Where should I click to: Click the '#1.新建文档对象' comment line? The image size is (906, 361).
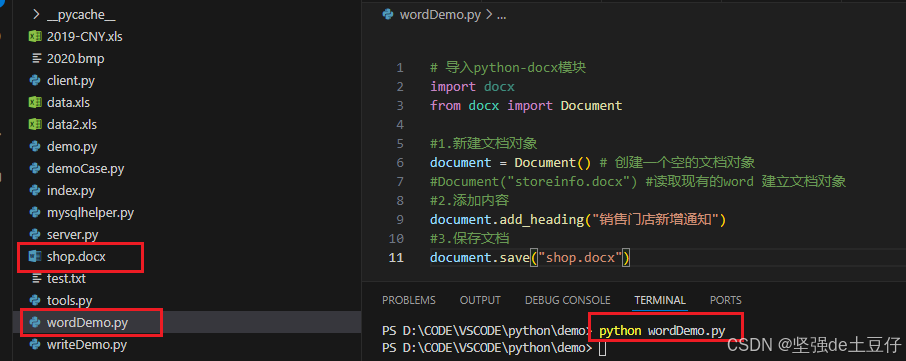click(484, 144)
